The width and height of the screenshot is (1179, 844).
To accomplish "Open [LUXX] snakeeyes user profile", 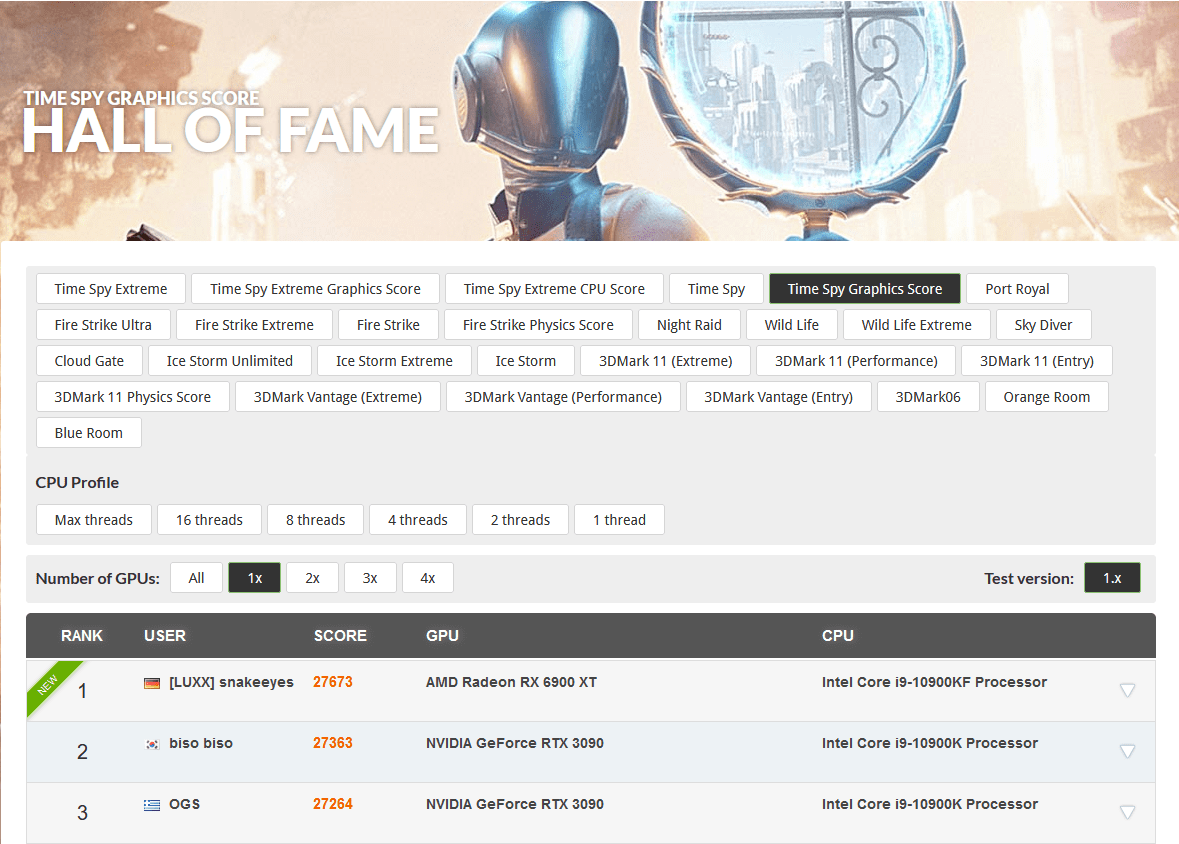I will coord(231,682).
